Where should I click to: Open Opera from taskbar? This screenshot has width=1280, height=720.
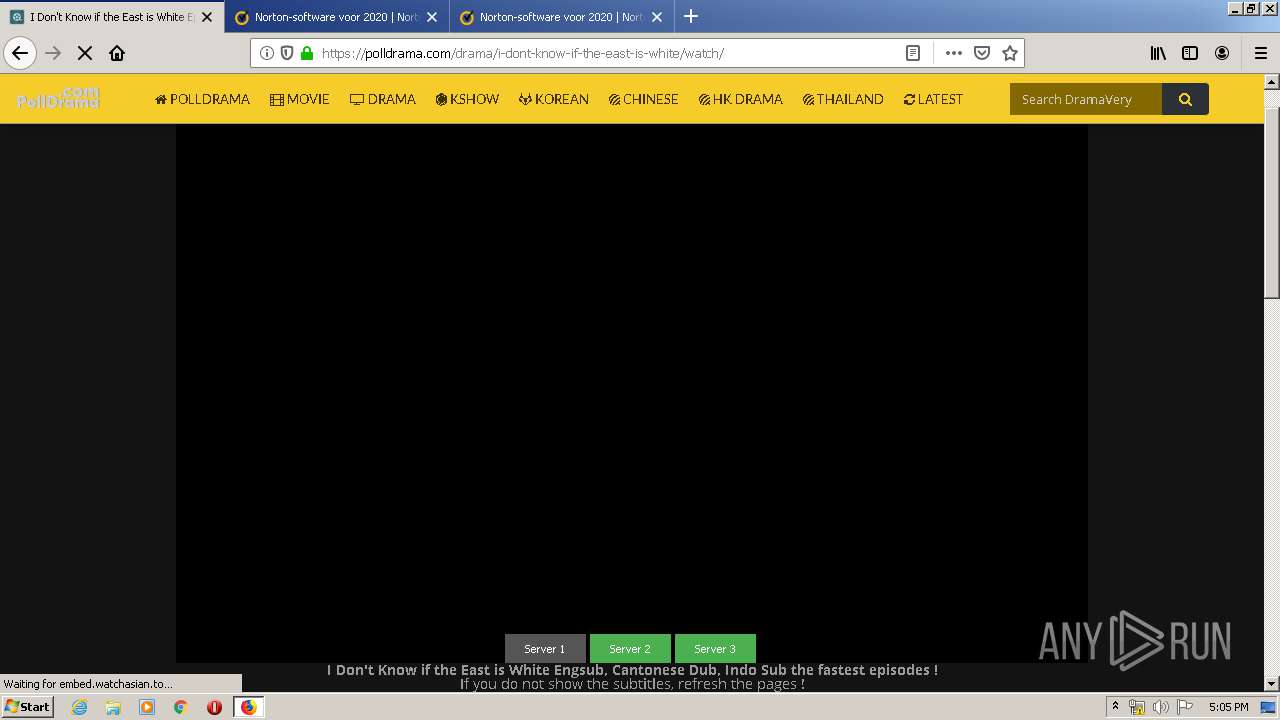(x=214, y=707)
